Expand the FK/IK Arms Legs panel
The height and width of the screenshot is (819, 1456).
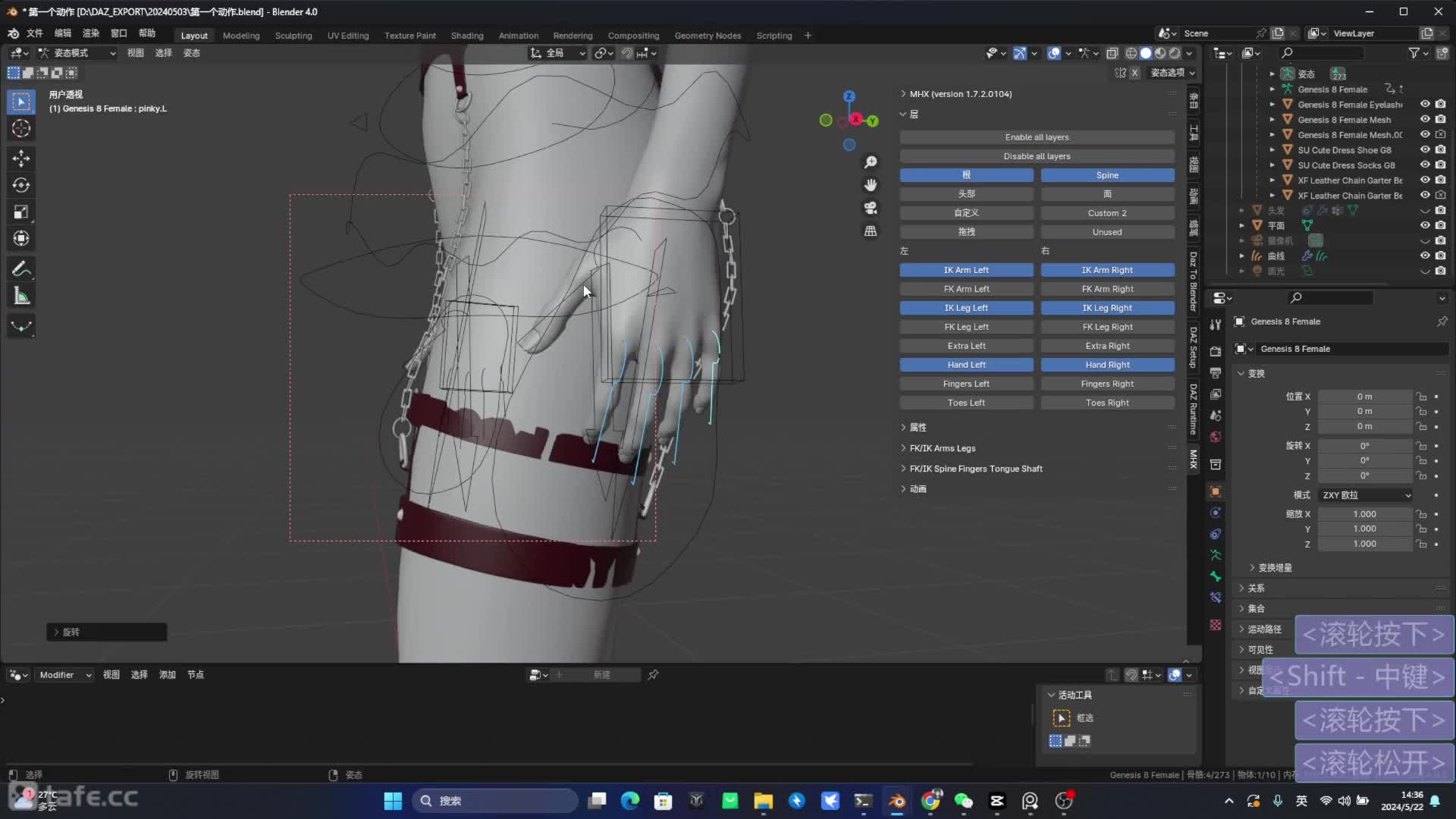pyautogui.click(x=943, y=448)
